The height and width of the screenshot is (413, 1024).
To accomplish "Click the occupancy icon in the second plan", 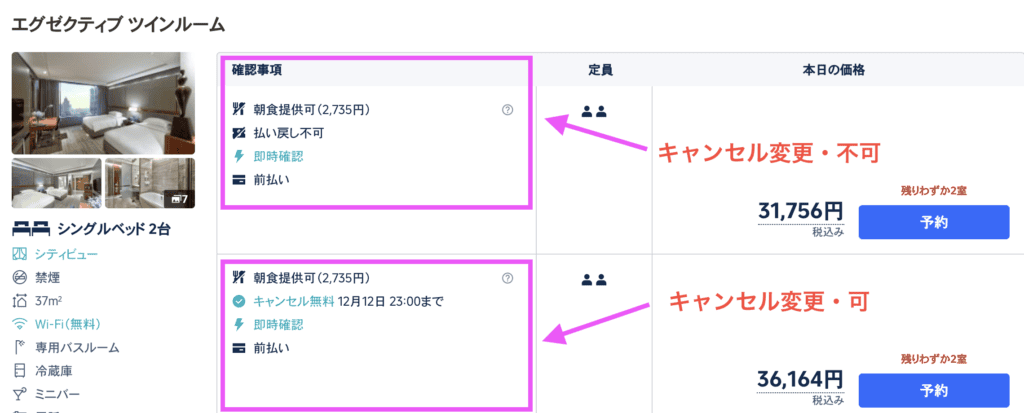I will pyautogui.click(x=594, y=280).
